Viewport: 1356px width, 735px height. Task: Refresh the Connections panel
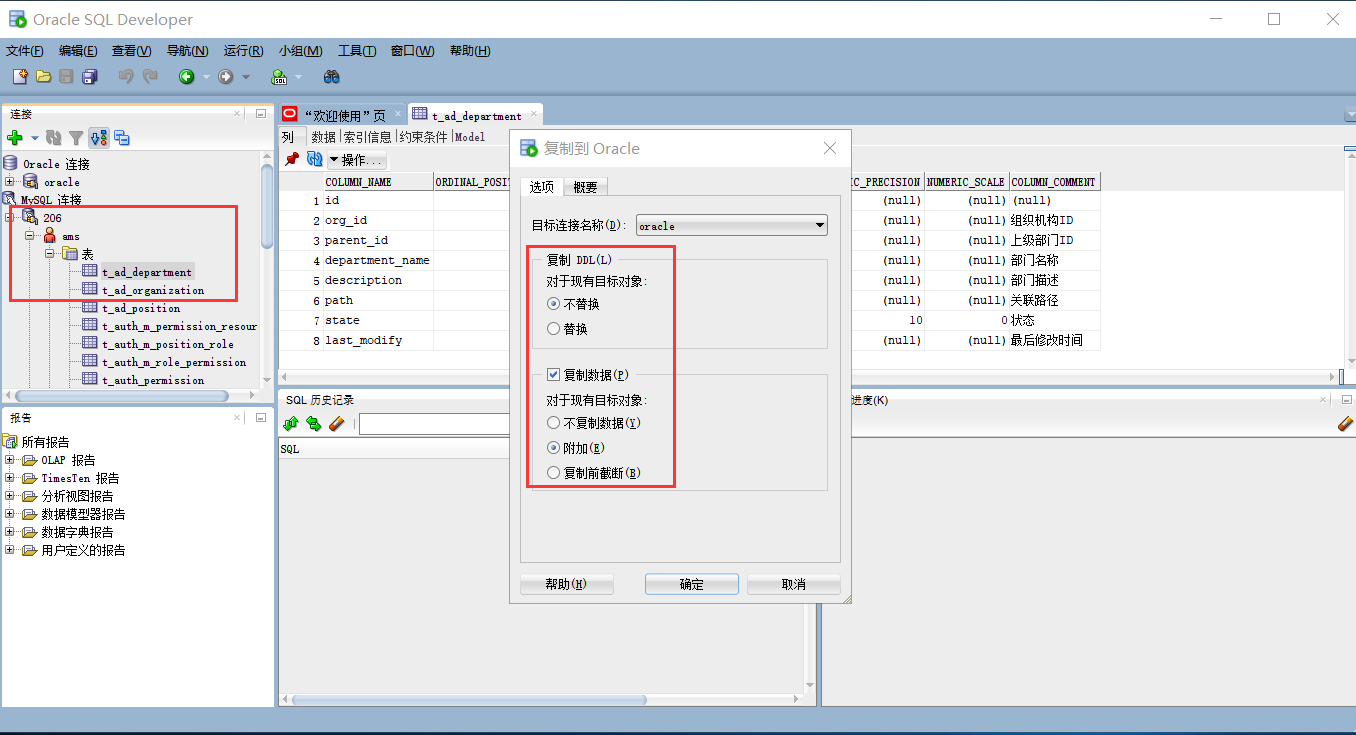point(54,138)
